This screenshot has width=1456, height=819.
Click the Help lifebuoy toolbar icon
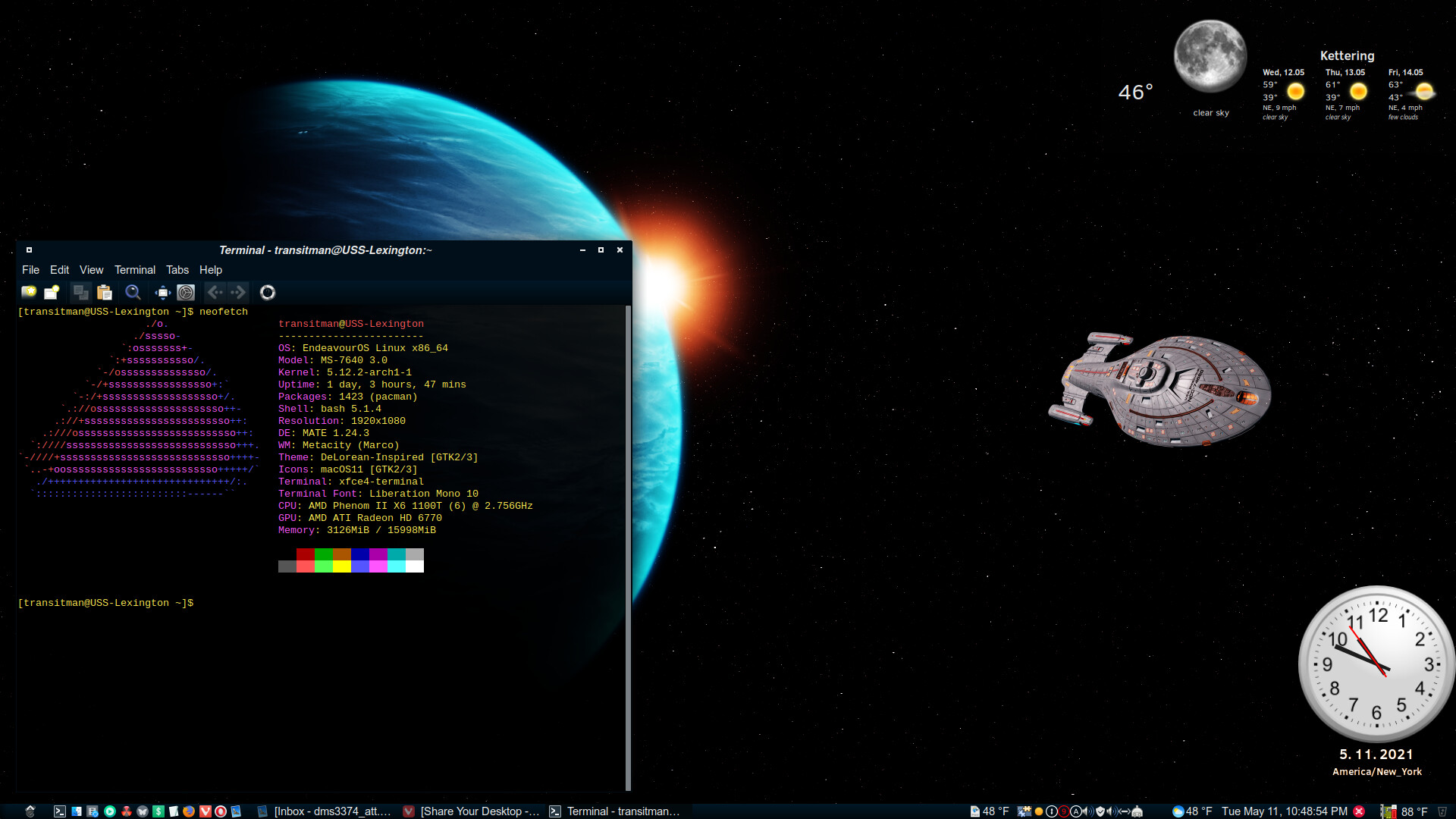268,292
